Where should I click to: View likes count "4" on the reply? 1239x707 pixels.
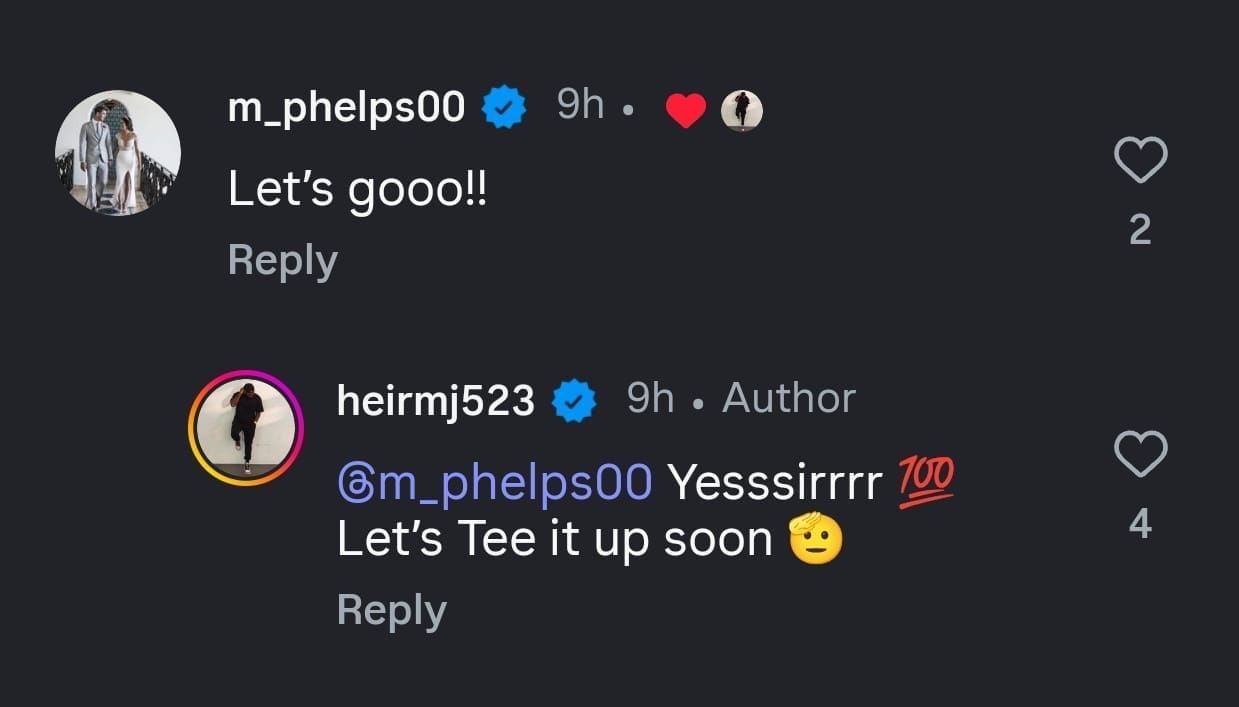[1140, 524]
